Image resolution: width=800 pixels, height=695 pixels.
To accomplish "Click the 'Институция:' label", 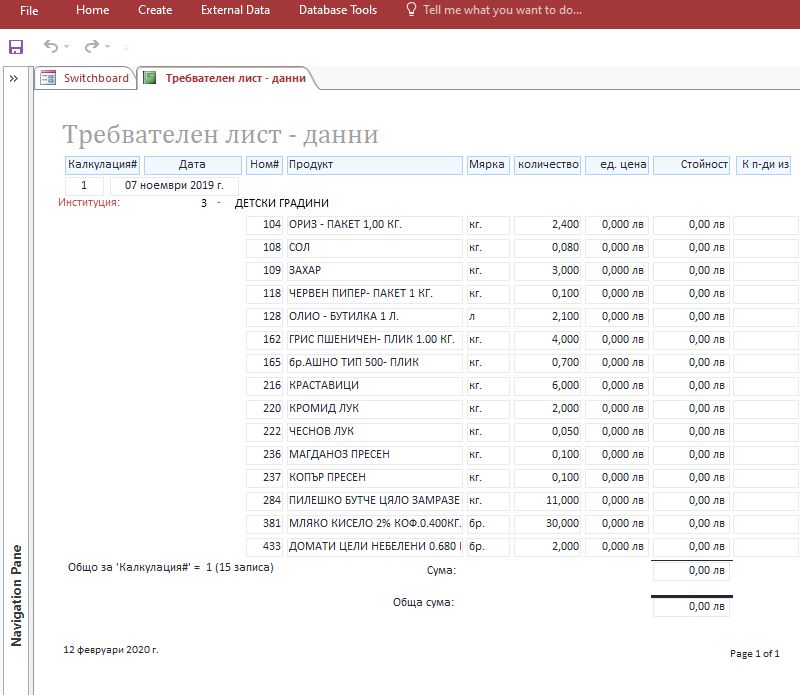I will pos(89,203).
